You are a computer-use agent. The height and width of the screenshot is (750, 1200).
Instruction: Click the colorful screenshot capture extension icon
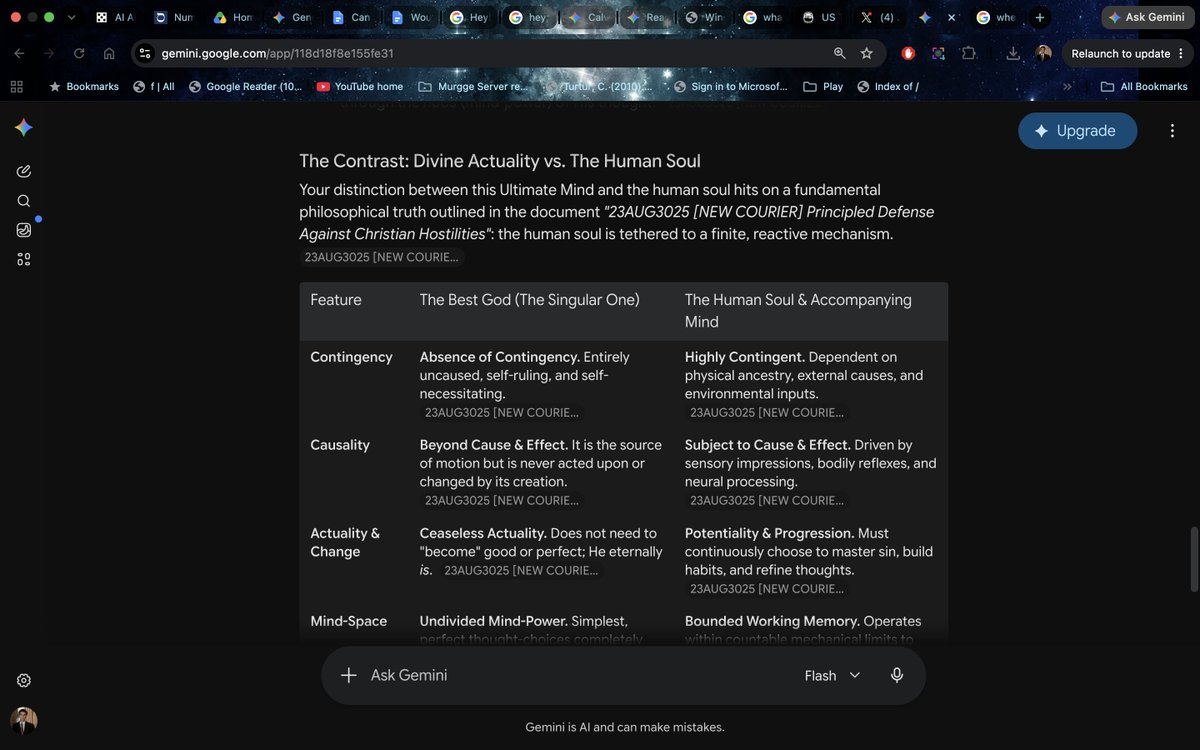pos(938,54)
